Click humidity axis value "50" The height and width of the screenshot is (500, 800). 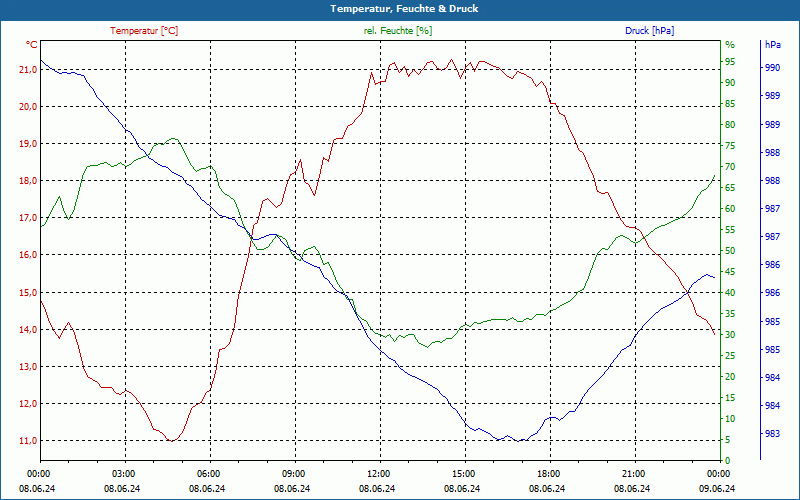730,251
